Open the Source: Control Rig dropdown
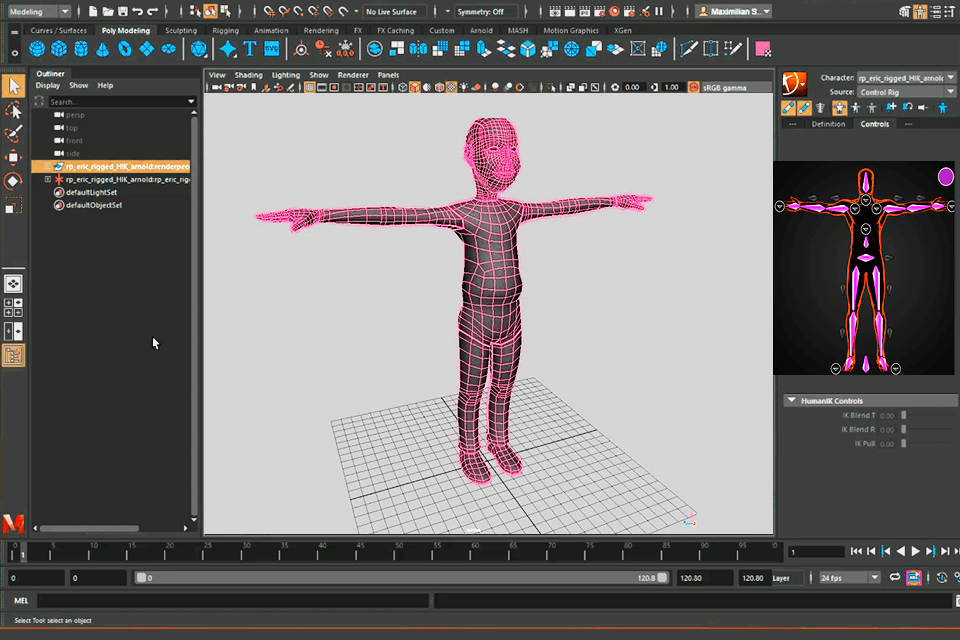 pos(905,92)
